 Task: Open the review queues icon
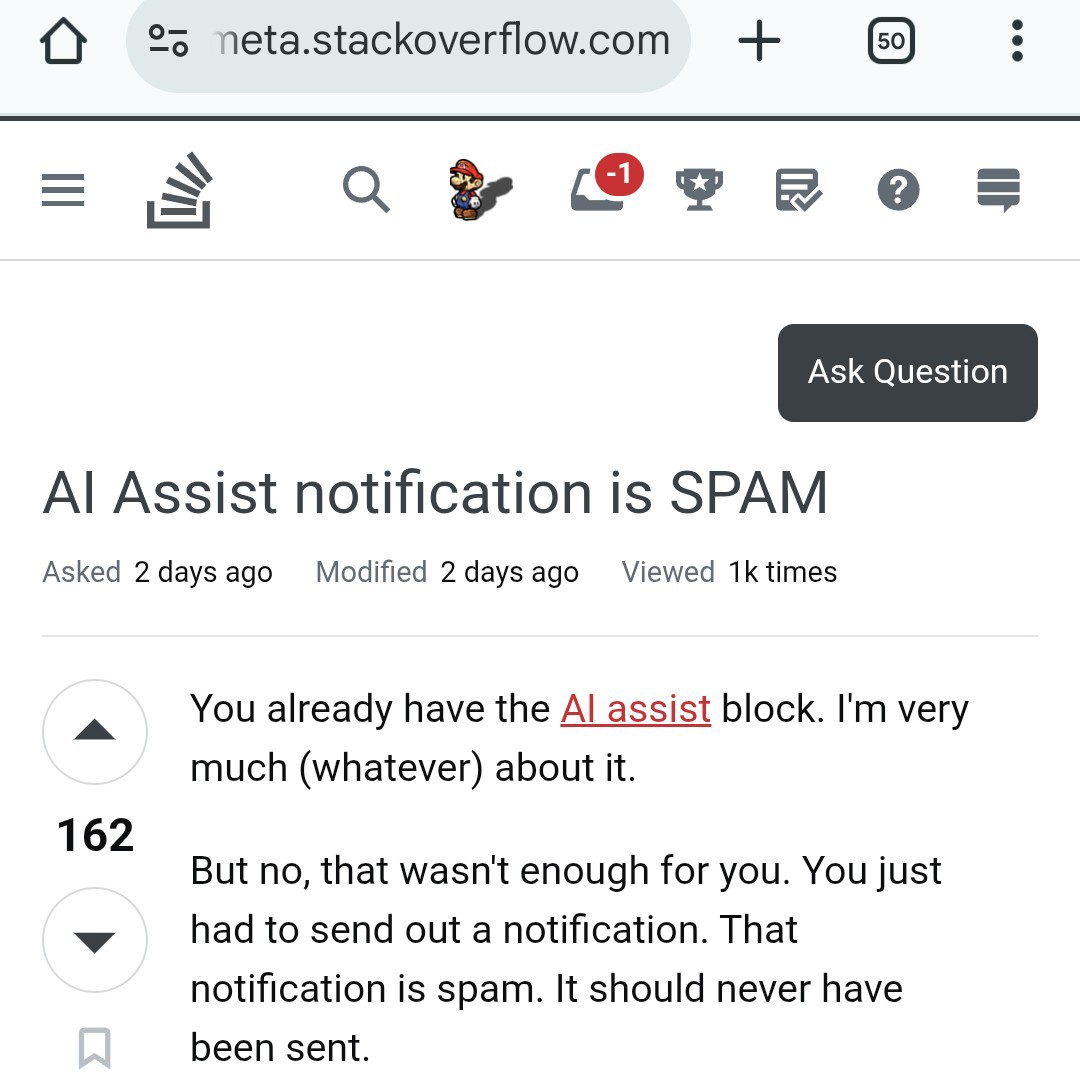798,189
